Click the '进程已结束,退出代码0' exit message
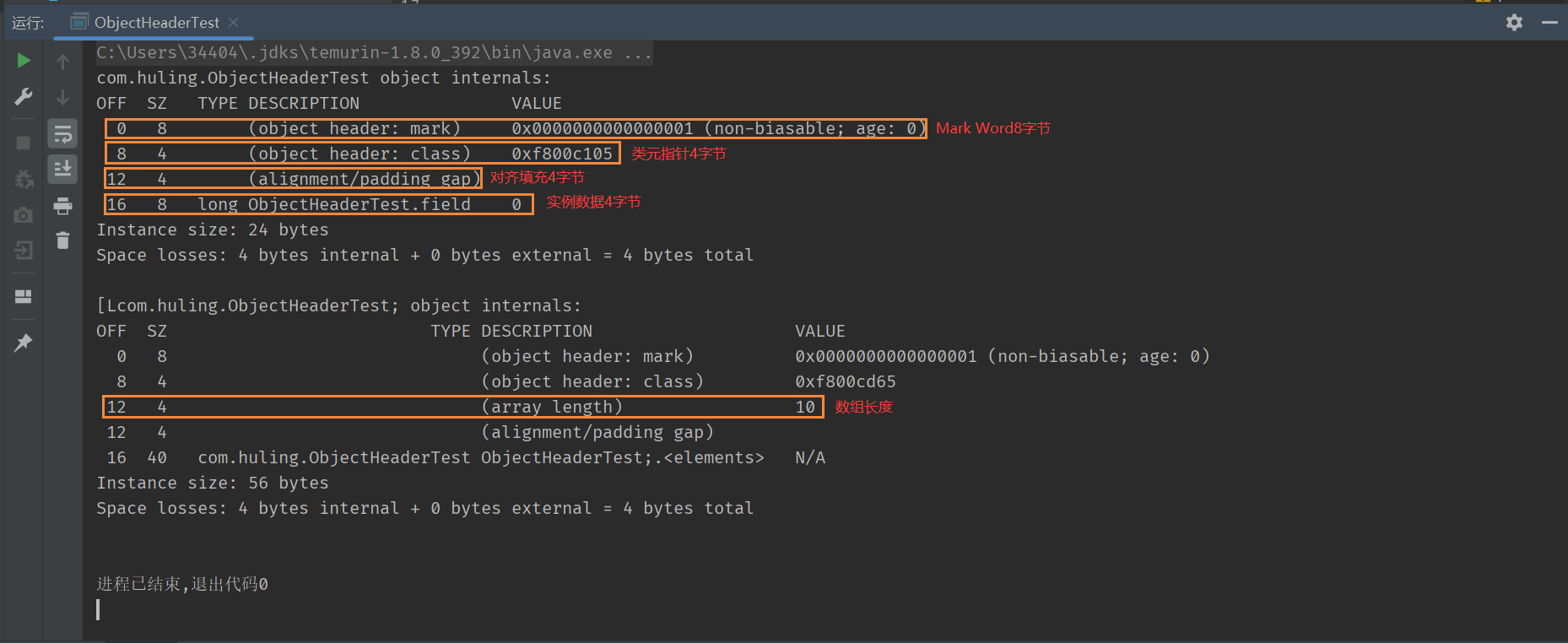Image resolution: width=1568 pixels, height=643 pixels. coord(182,584)
